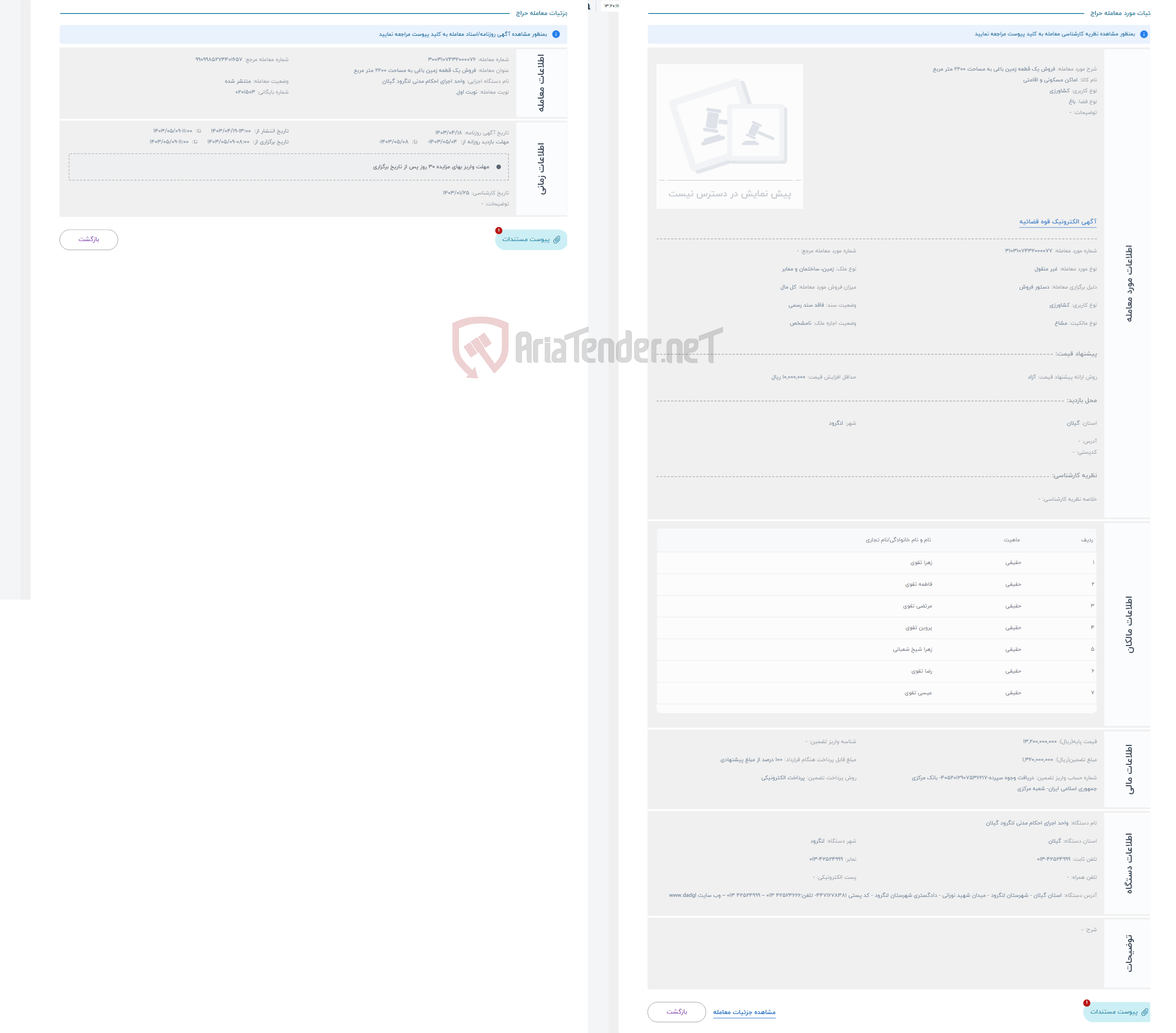Image resolution: width=1176 pixels, height=1033 pixels.
Task: Click the document/file icon near پروست مستندات
Action: pyautogui.click(x=556, y=240)
